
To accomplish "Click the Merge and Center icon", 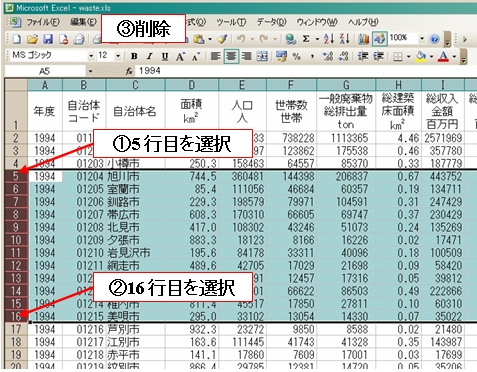I will point(262,56).
